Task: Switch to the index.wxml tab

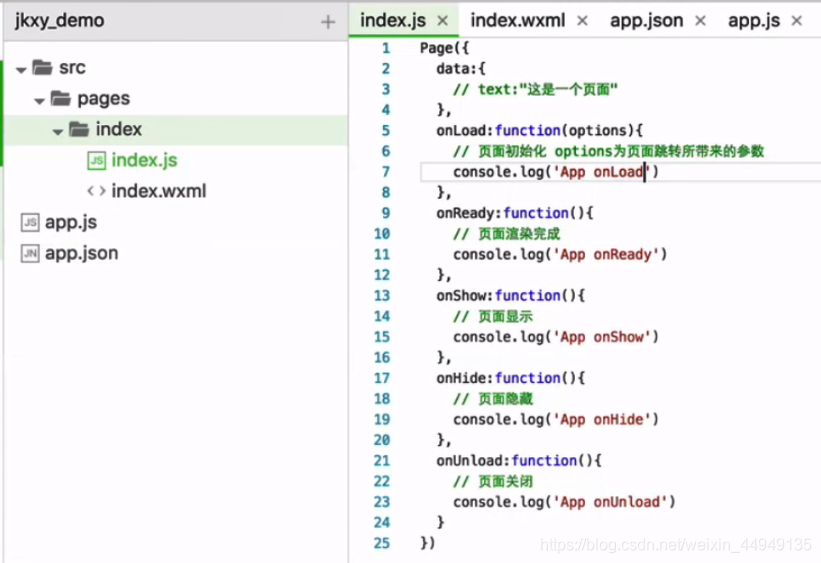Action: click(x=517, y=20)
